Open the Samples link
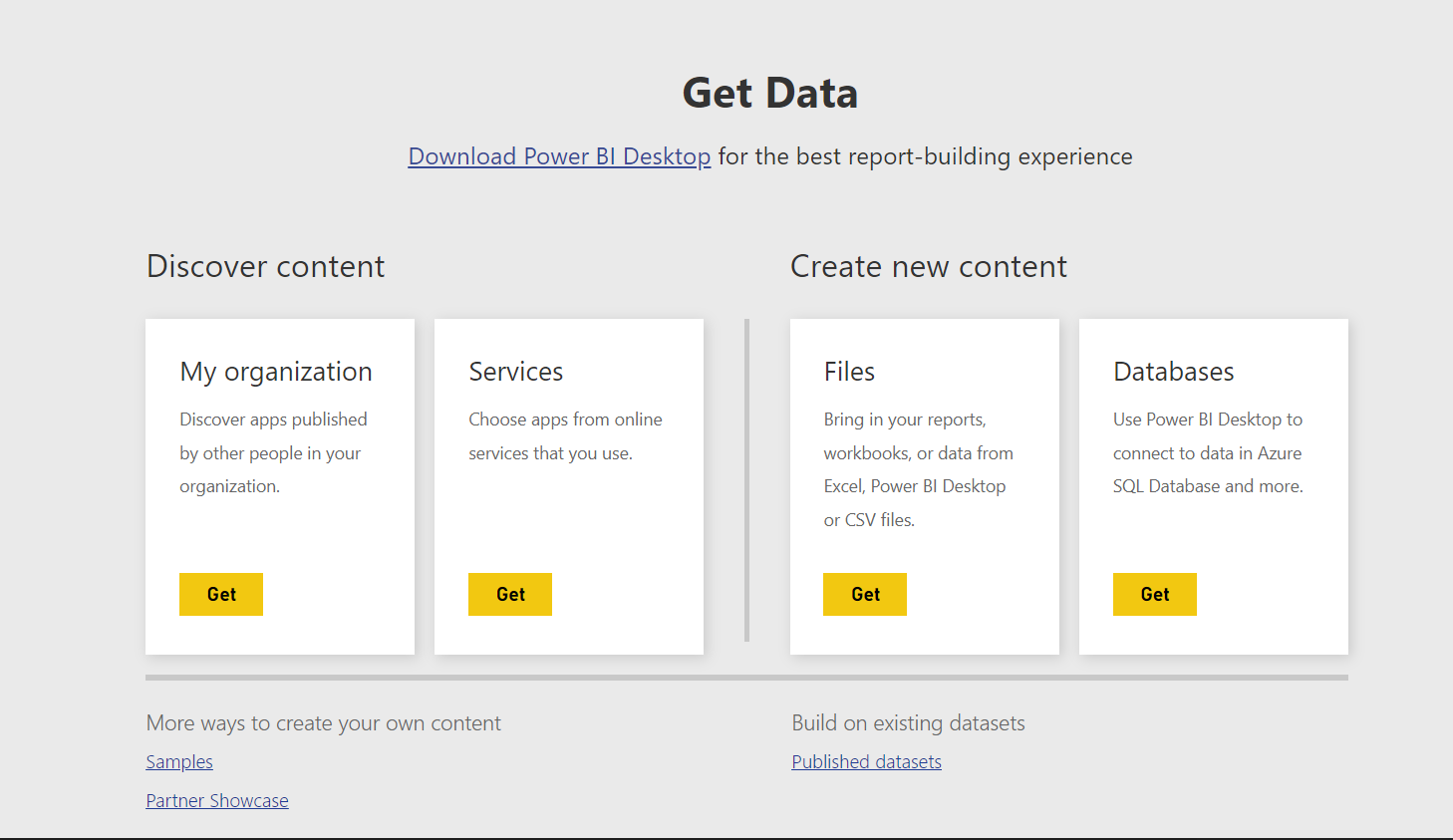This screenshot has width=1453, height=840. 179,762
